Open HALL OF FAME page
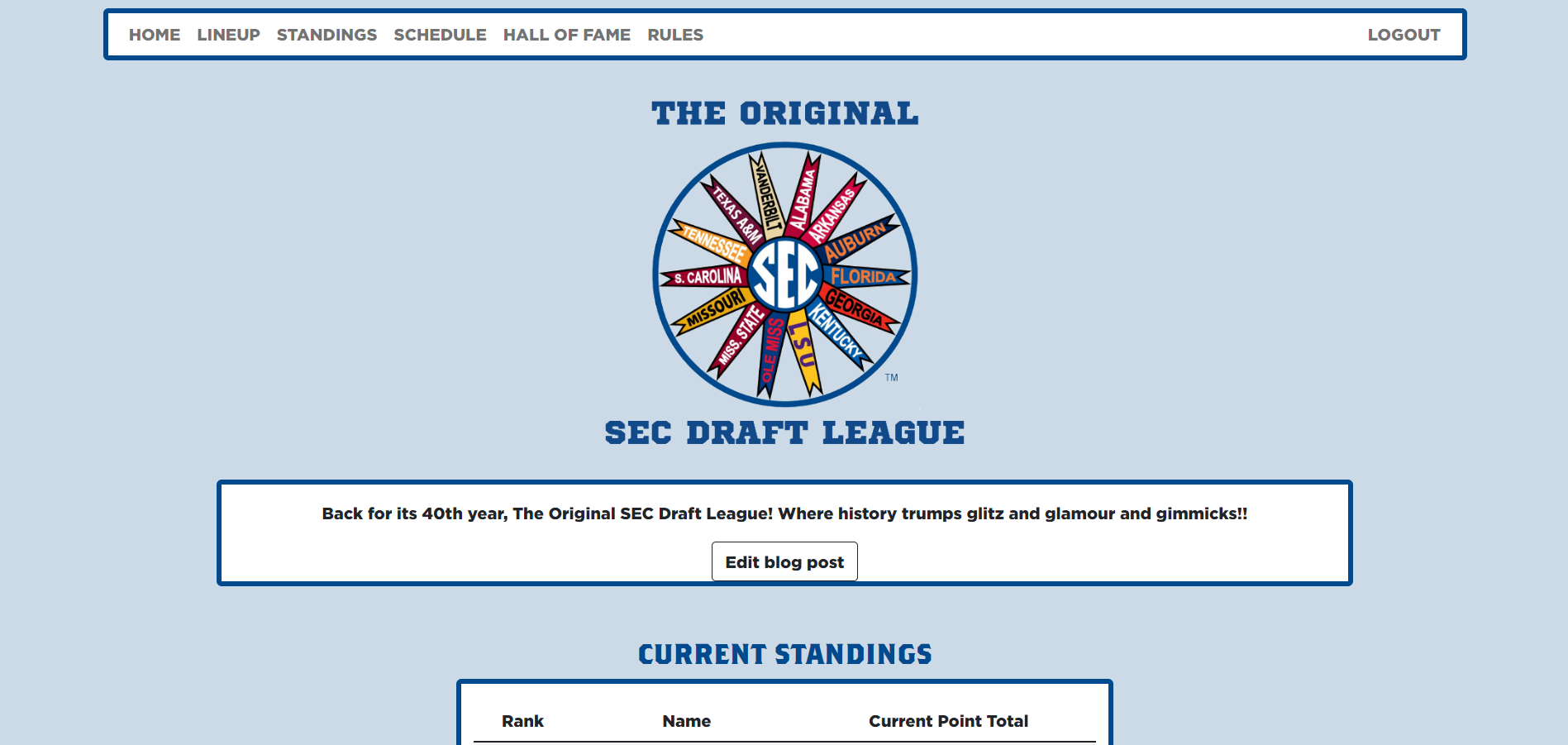1568x745 pixels. (x=567, y=35)
